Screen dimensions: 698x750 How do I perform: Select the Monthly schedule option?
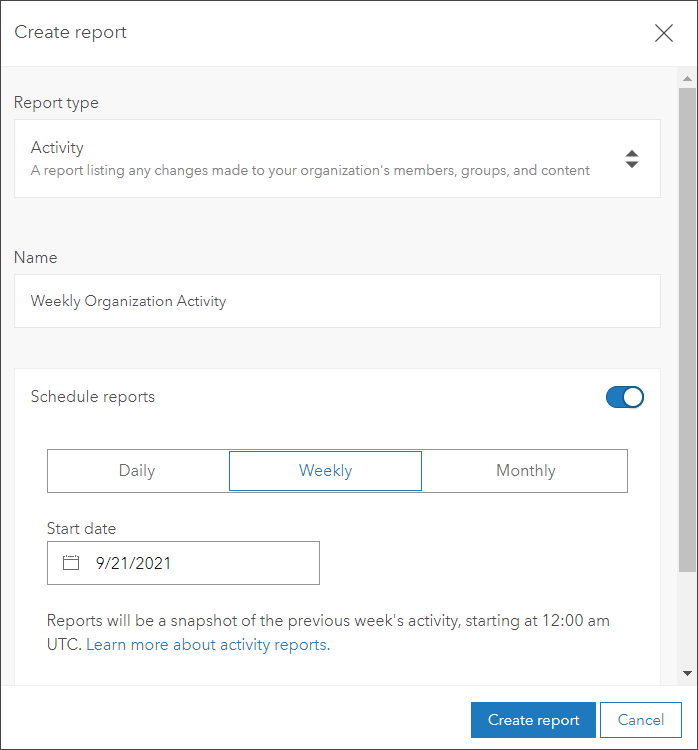coord(525,471)
